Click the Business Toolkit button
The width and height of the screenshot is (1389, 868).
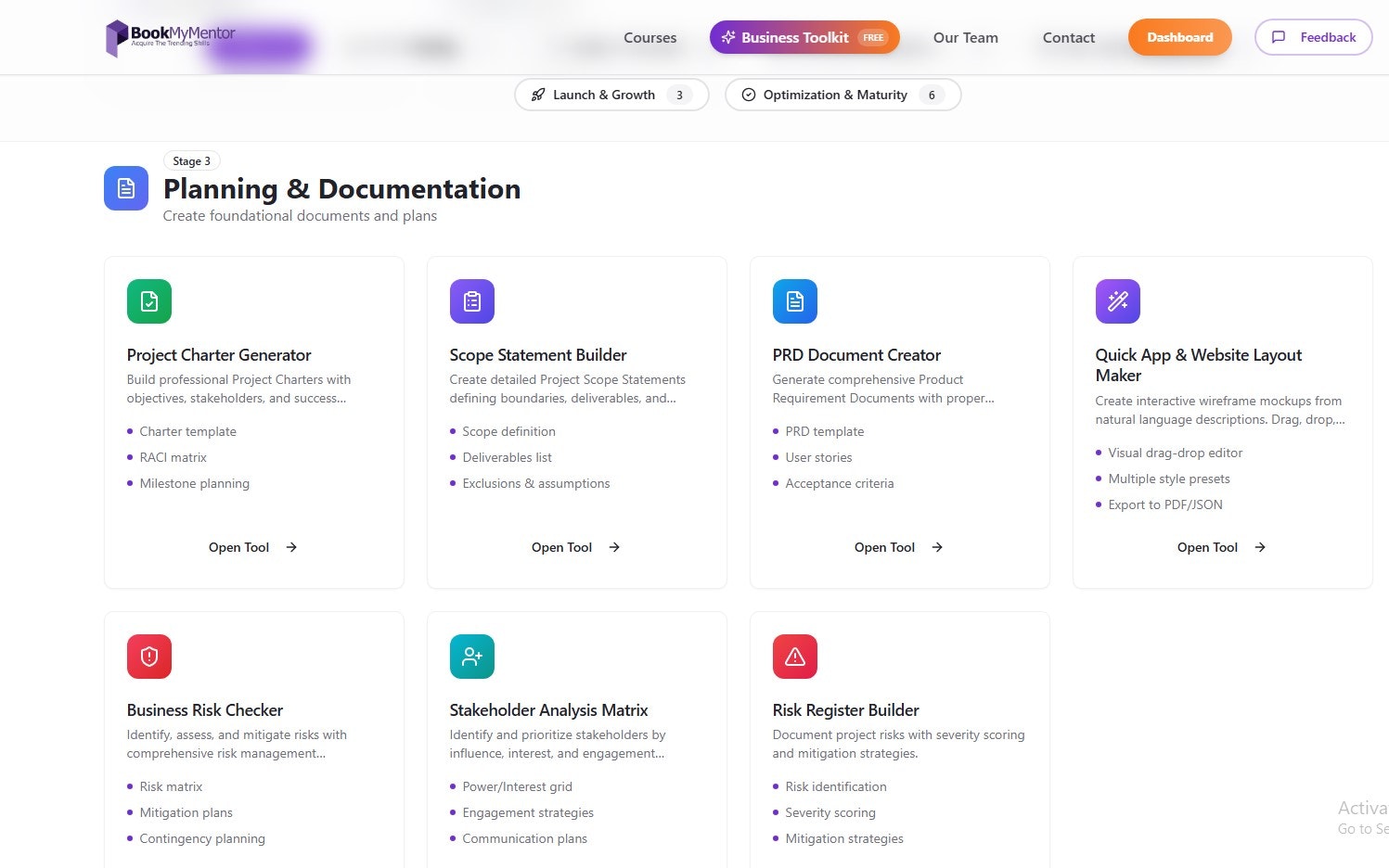point(804,37)
